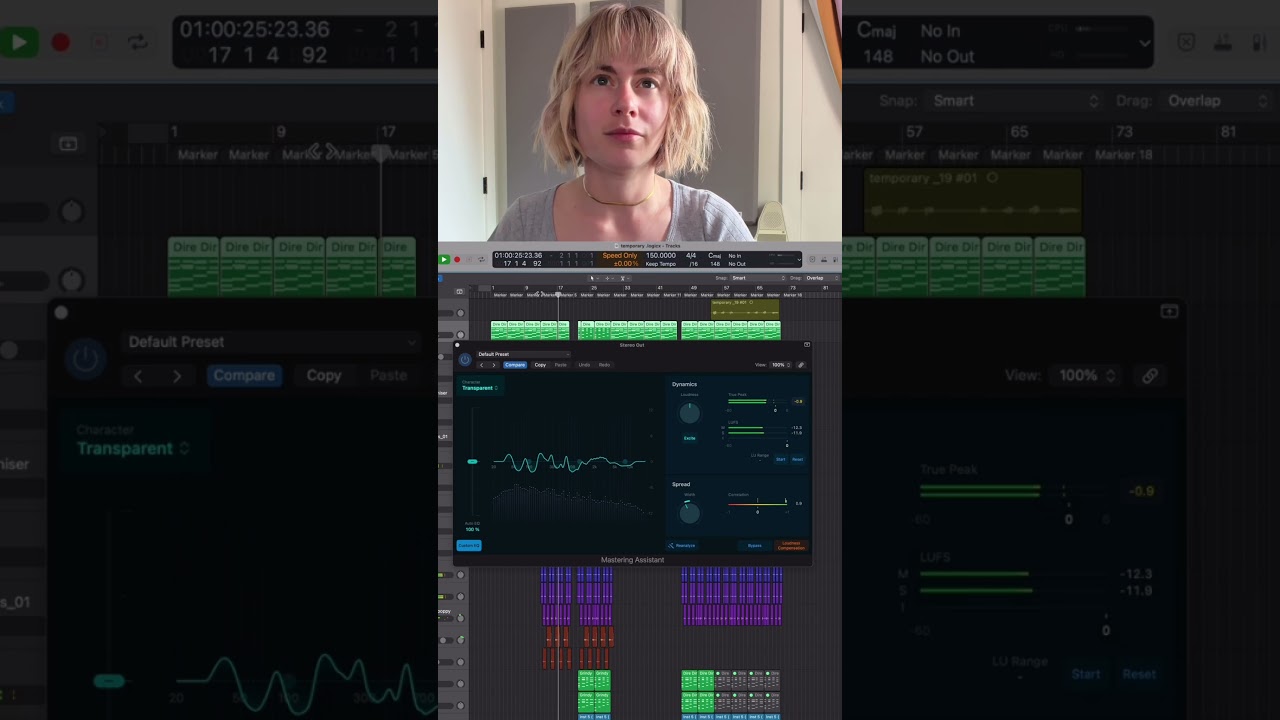Select the temporary_19 #01 audio region

click(x=745, y=309)
